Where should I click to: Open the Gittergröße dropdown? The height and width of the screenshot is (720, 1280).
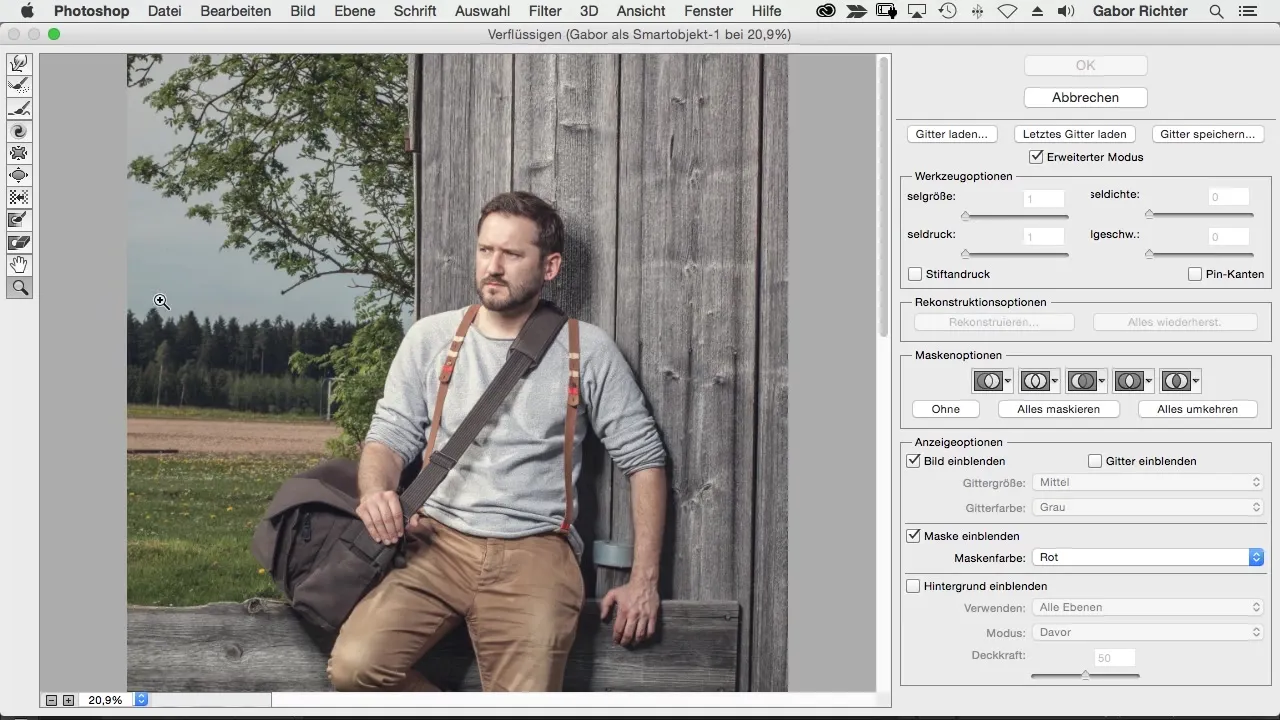pyautogui.click(x=1148, y=482)
